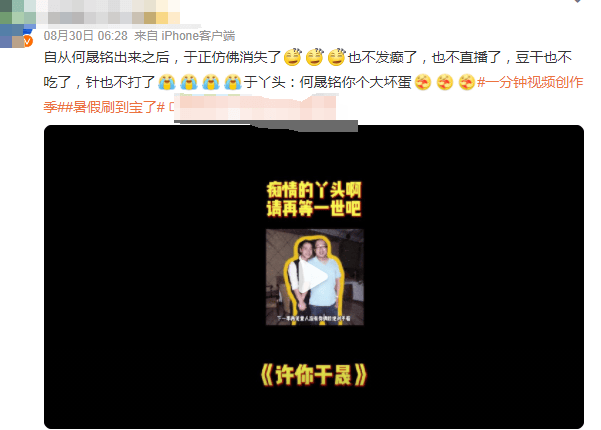Play the video using center play button
Image resolution: width=601 pixels, height=430 pixels.
point(314,277)
